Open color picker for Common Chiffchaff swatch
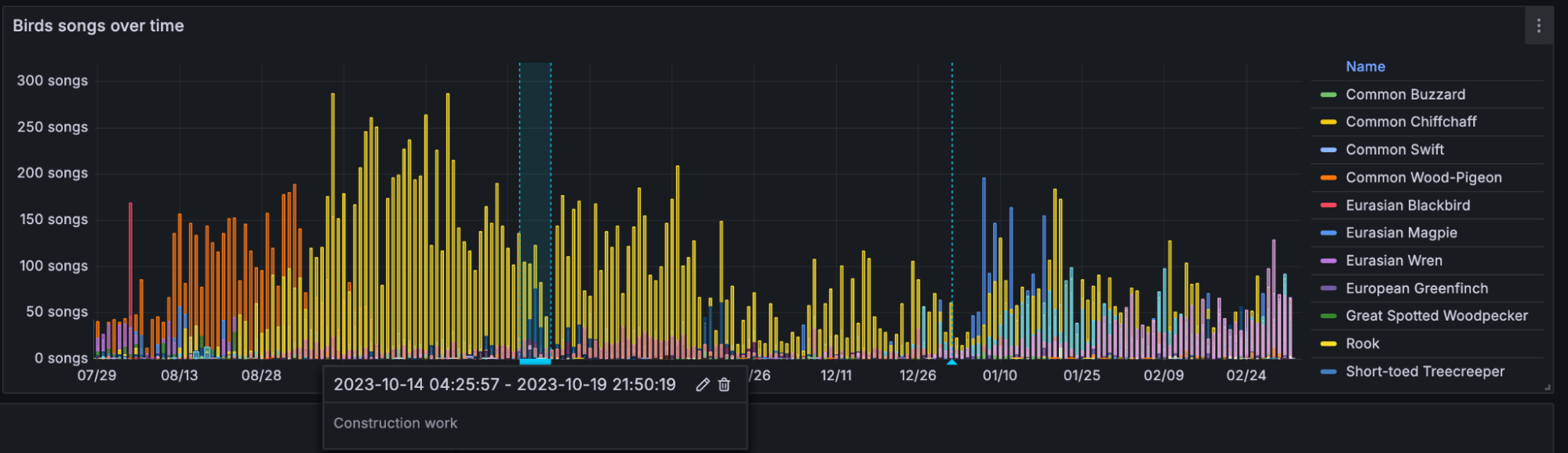This screenshot has width=1568, height=453. 1328,122
